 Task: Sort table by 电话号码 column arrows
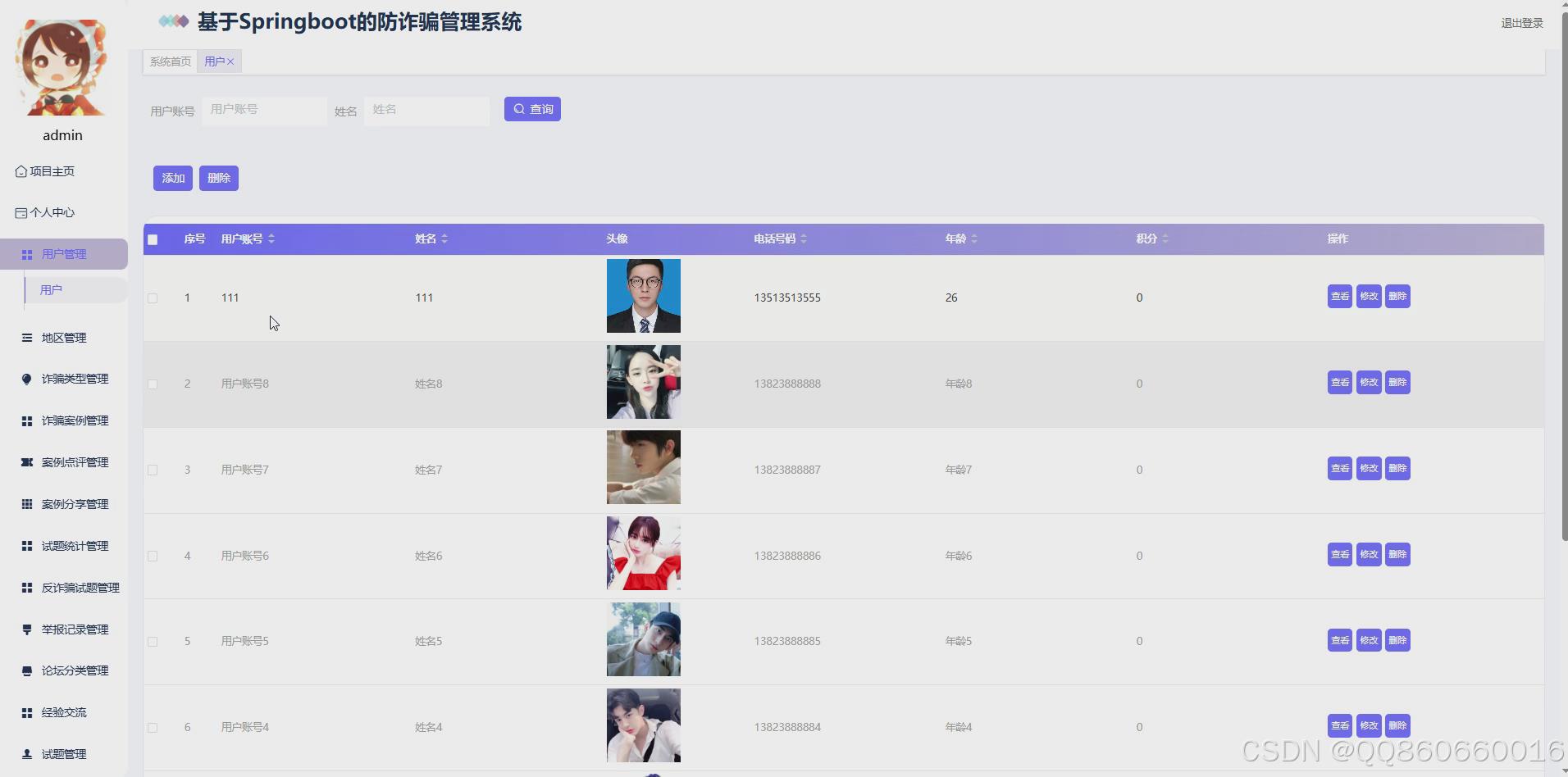click(x=804, y=239)
